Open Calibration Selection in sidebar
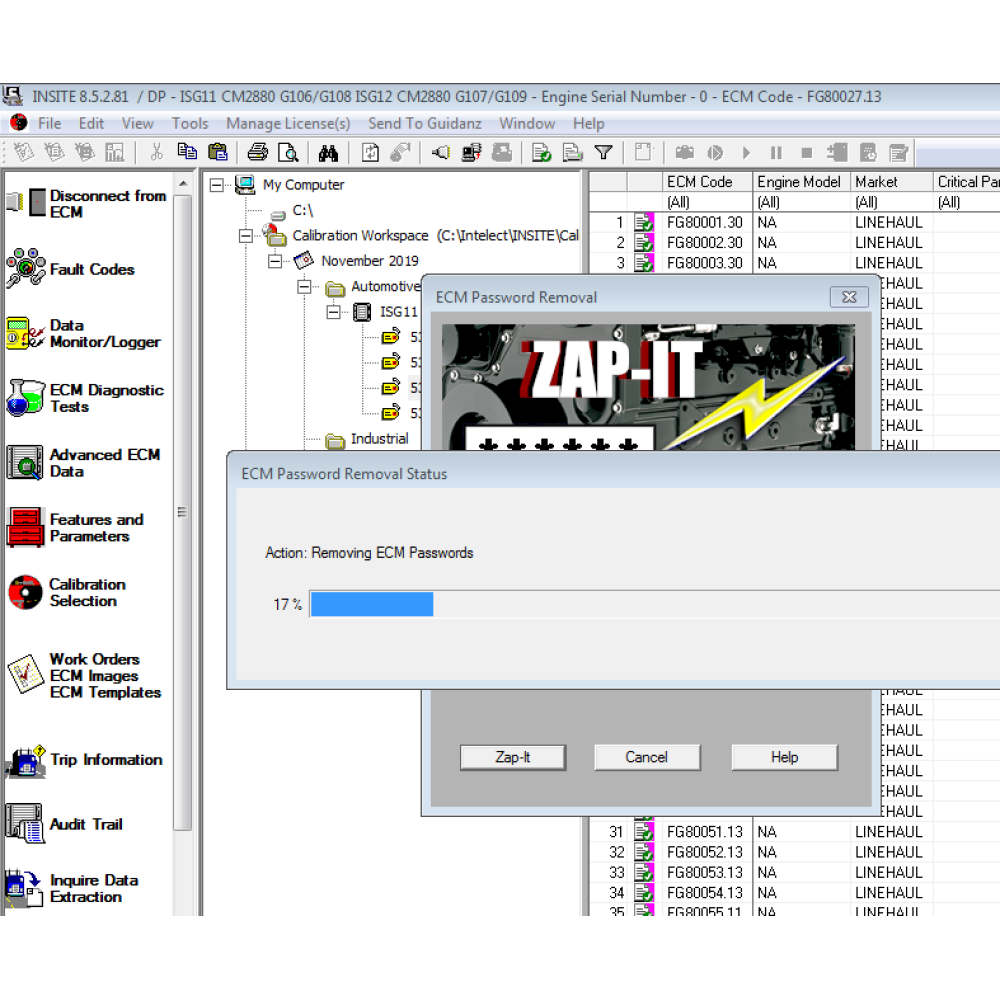Viewport: 1000px width, 1000px height. (x=67, y=592)
